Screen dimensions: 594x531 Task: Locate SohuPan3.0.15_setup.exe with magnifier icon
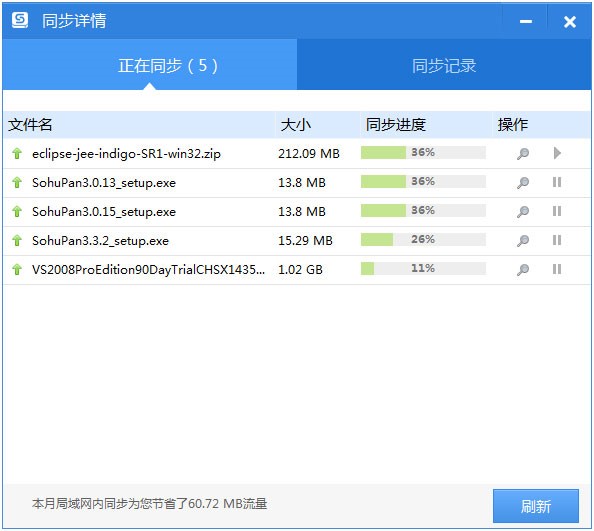tap(523, 211)
